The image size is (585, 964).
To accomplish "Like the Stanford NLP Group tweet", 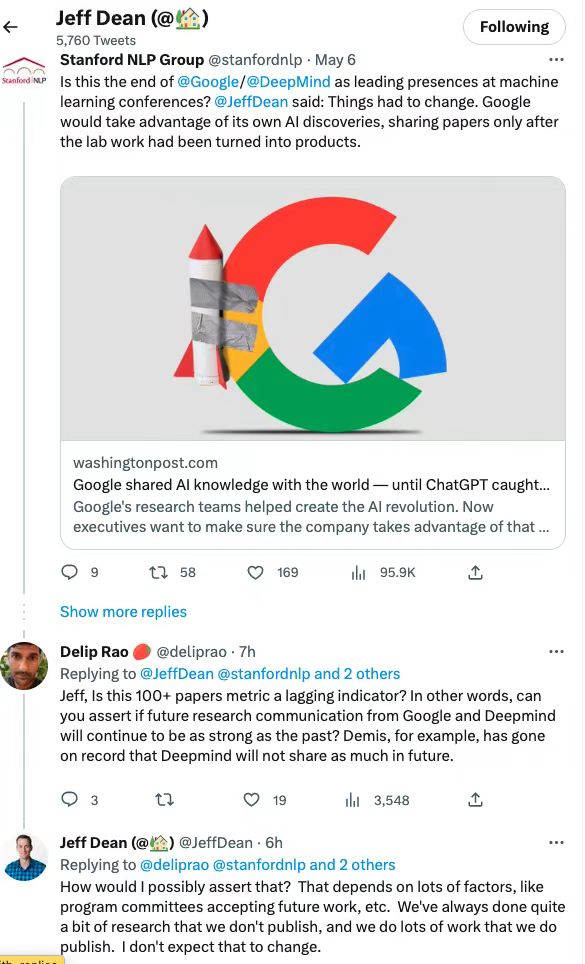I will coord(257,572).
